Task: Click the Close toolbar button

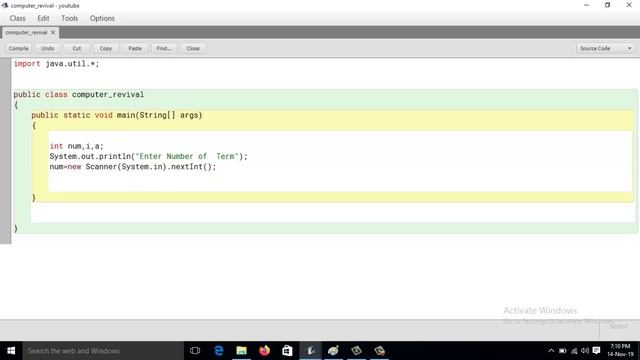Action: click(193, 48)
